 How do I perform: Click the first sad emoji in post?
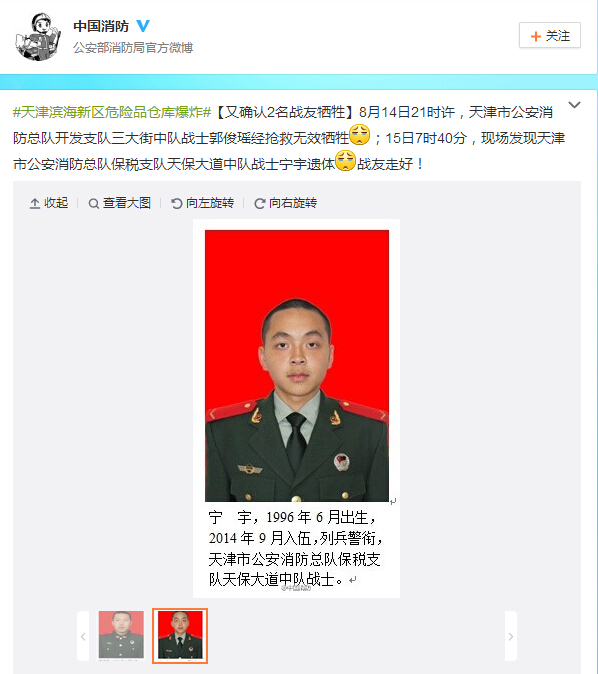click(359, 135)
